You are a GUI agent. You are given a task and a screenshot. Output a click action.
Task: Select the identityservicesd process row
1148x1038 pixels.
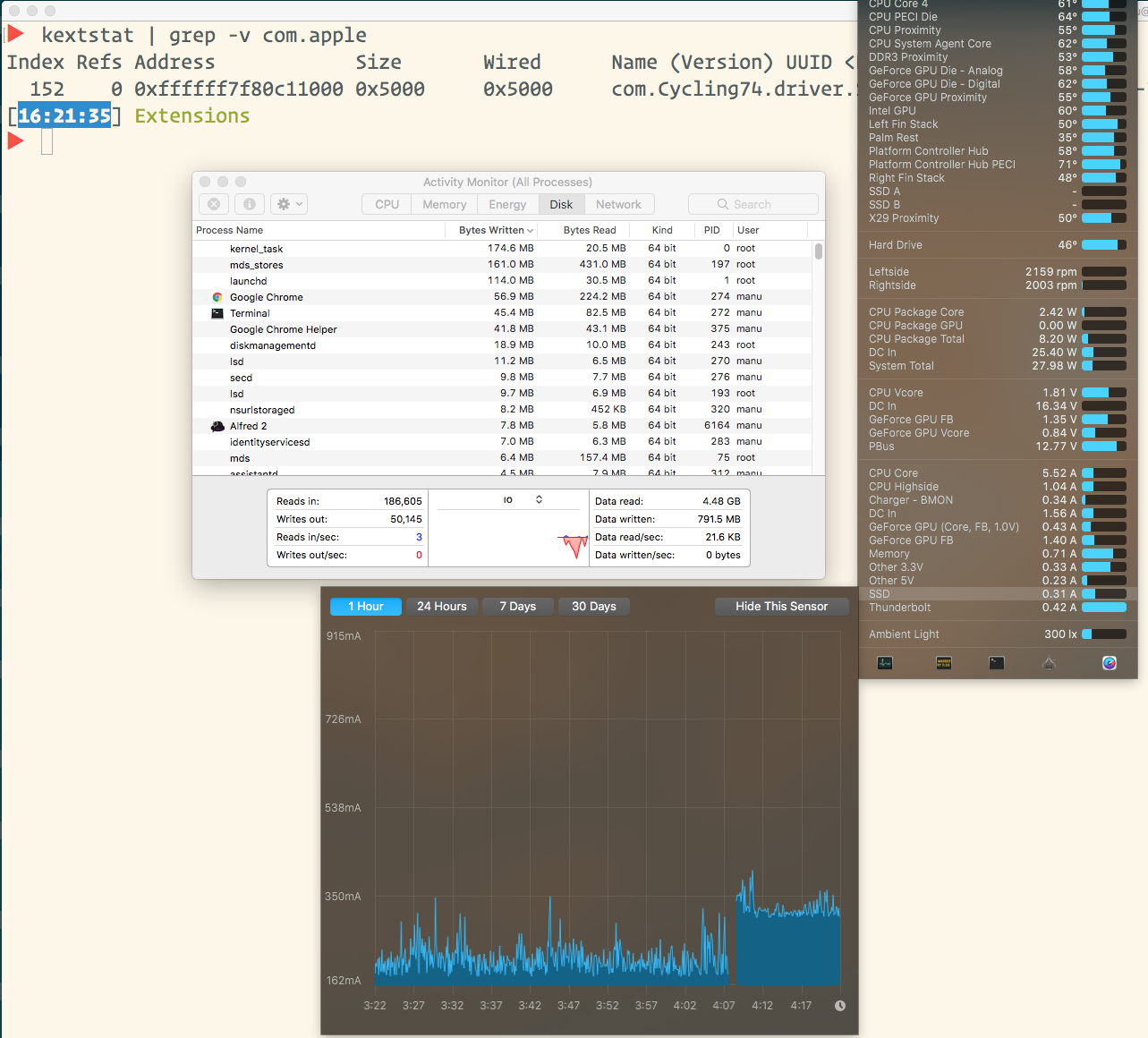tap(502, 442)
